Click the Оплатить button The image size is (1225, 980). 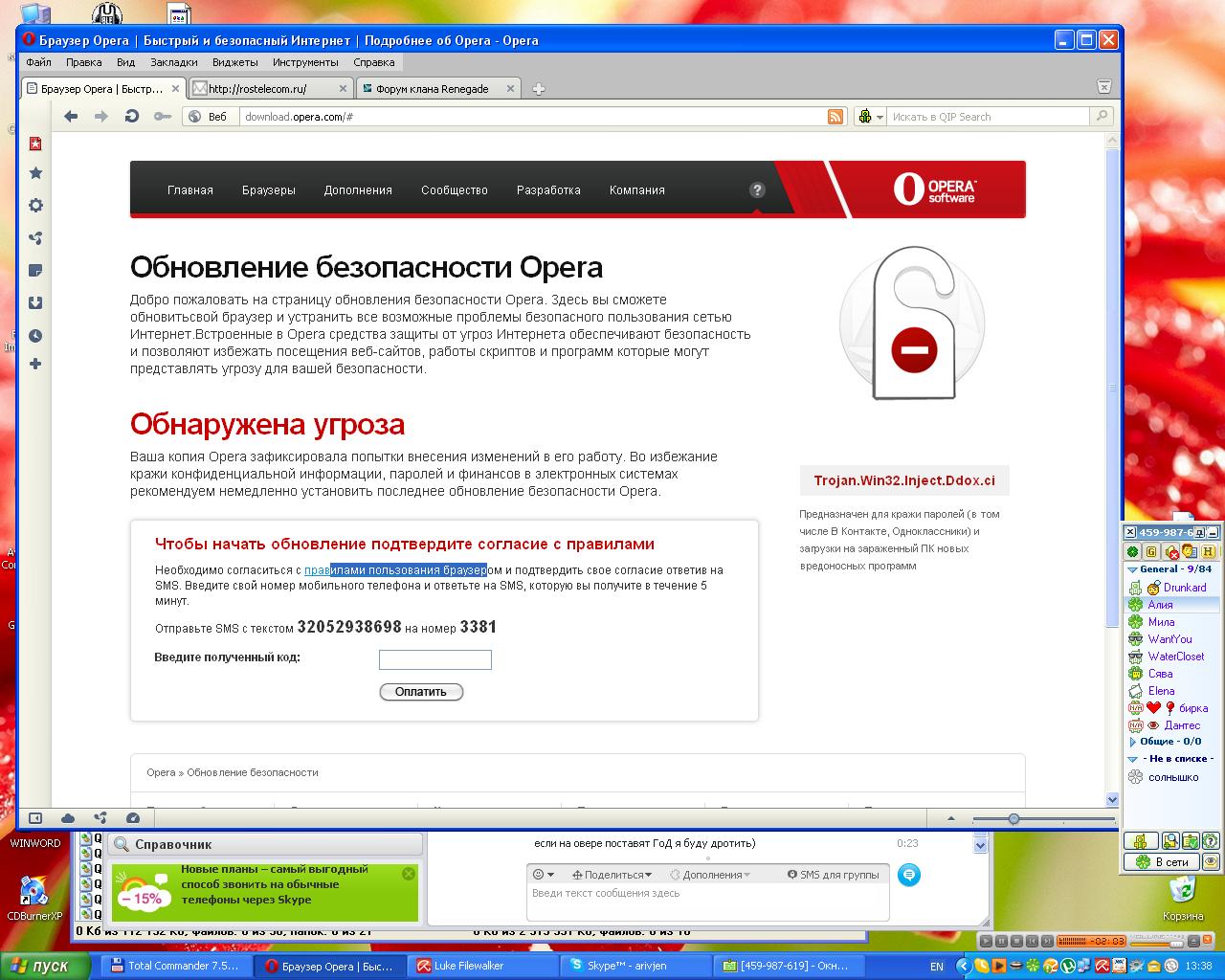point(421,692)
